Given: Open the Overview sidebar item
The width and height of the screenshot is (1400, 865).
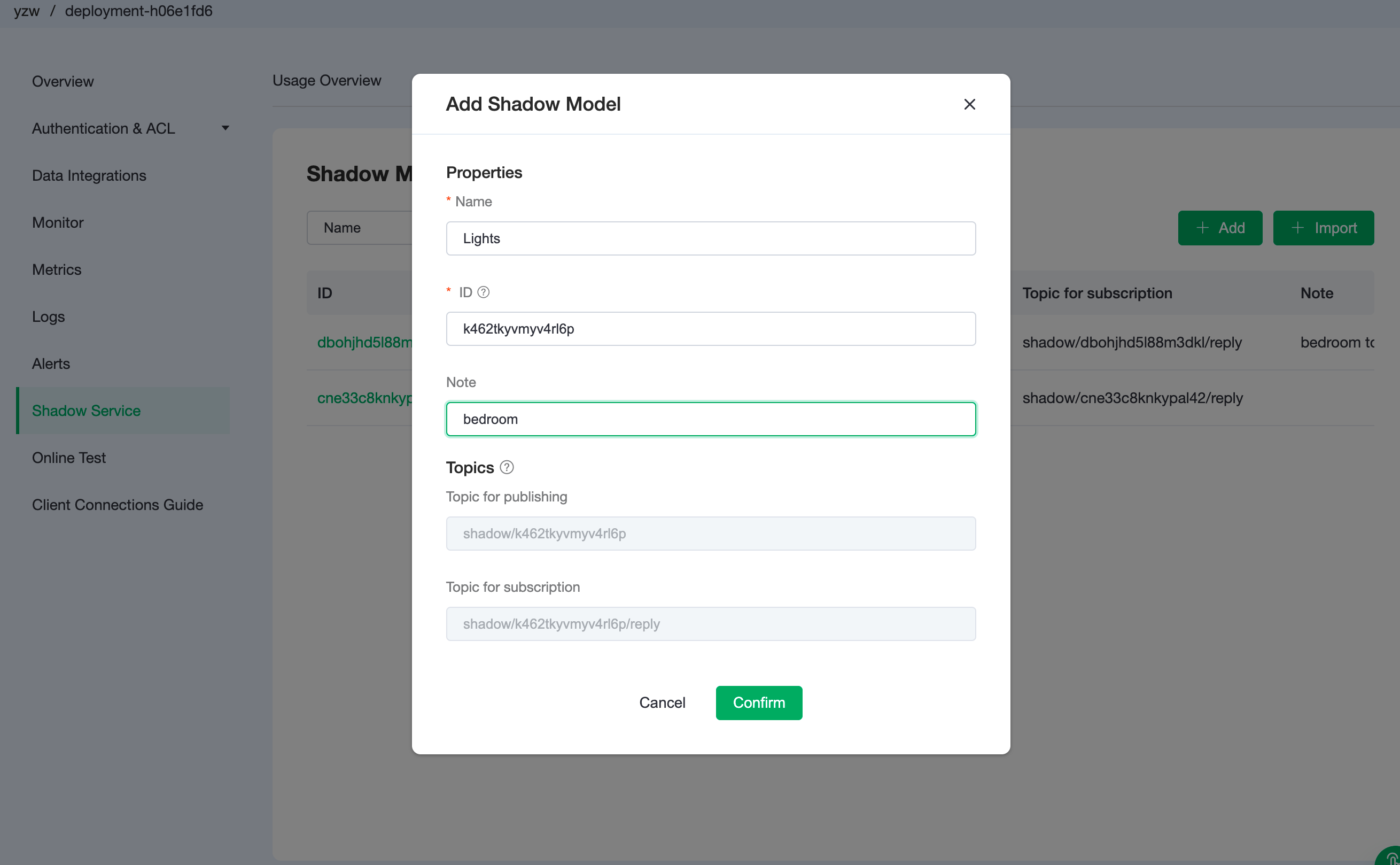Looking at the screenshot, I should [x=63, y=81].
